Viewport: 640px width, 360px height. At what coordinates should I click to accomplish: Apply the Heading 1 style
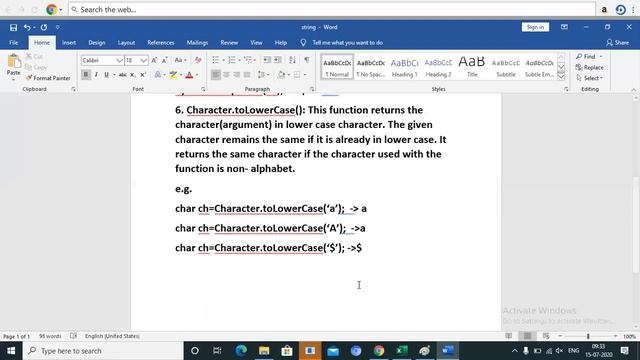404,67
